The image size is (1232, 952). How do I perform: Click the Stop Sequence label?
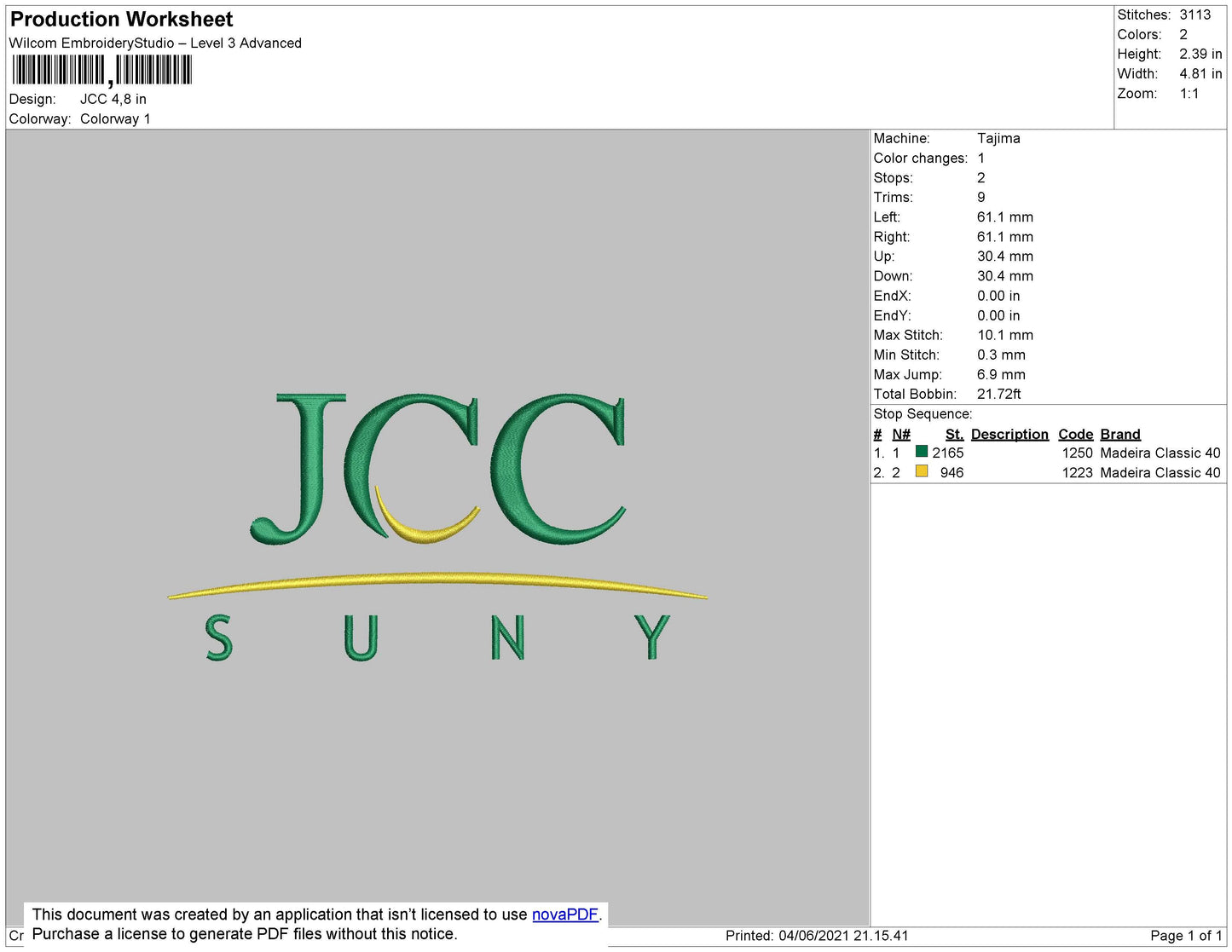923,413
